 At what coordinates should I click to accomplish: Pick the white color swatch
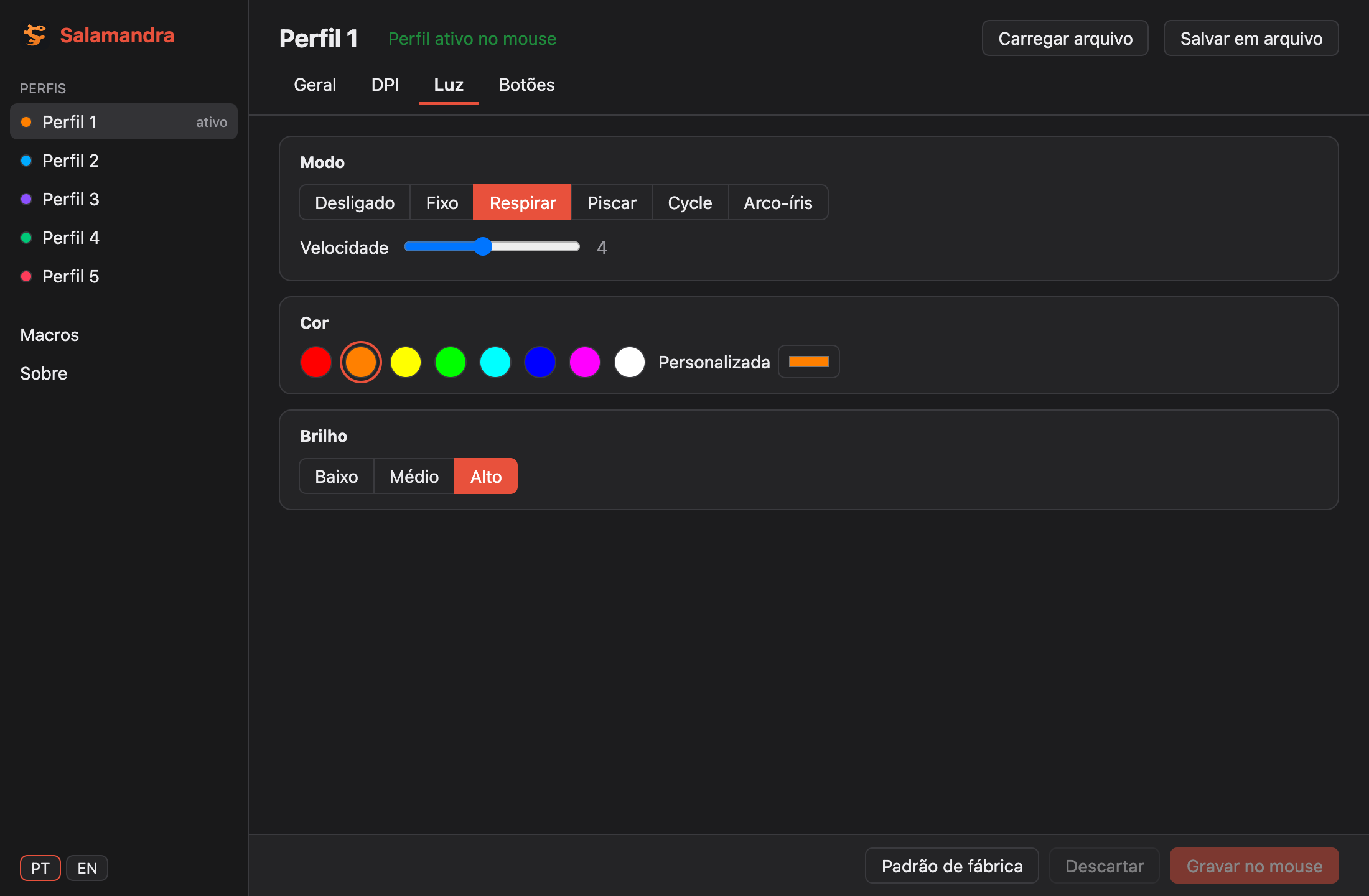point(630,362)
